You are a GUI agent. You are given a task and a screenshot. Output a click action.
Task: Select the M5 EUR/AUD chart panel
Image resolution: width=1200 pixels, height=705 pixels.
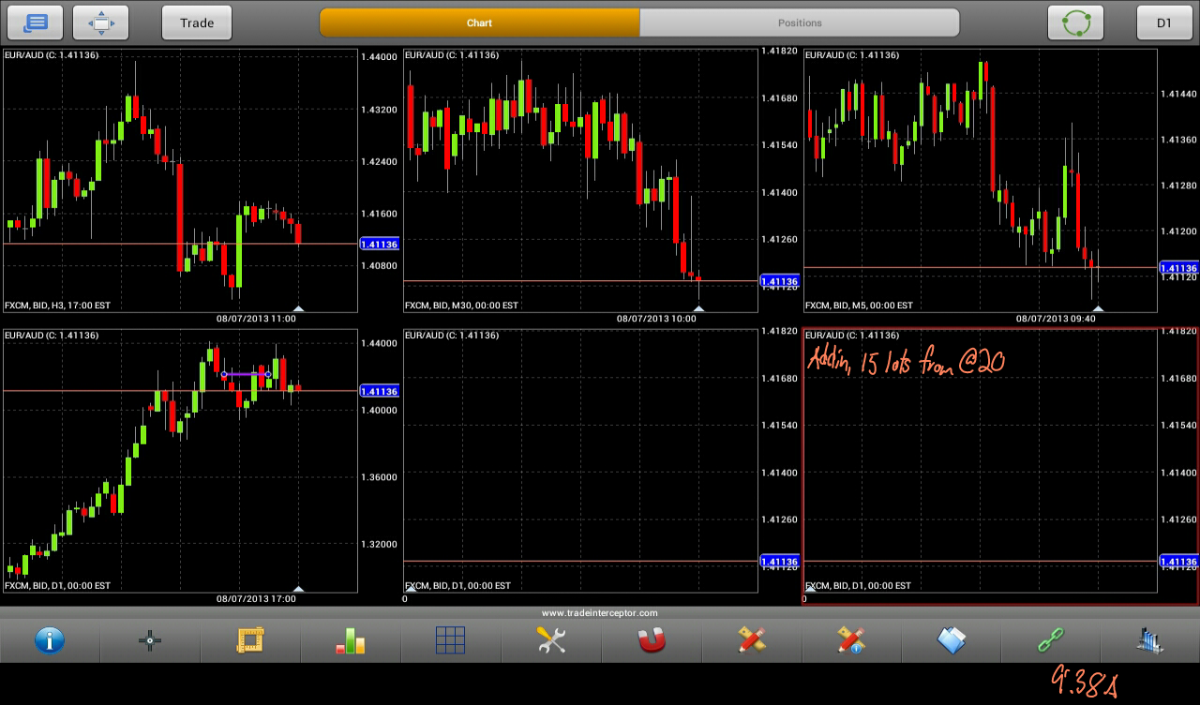980,180
